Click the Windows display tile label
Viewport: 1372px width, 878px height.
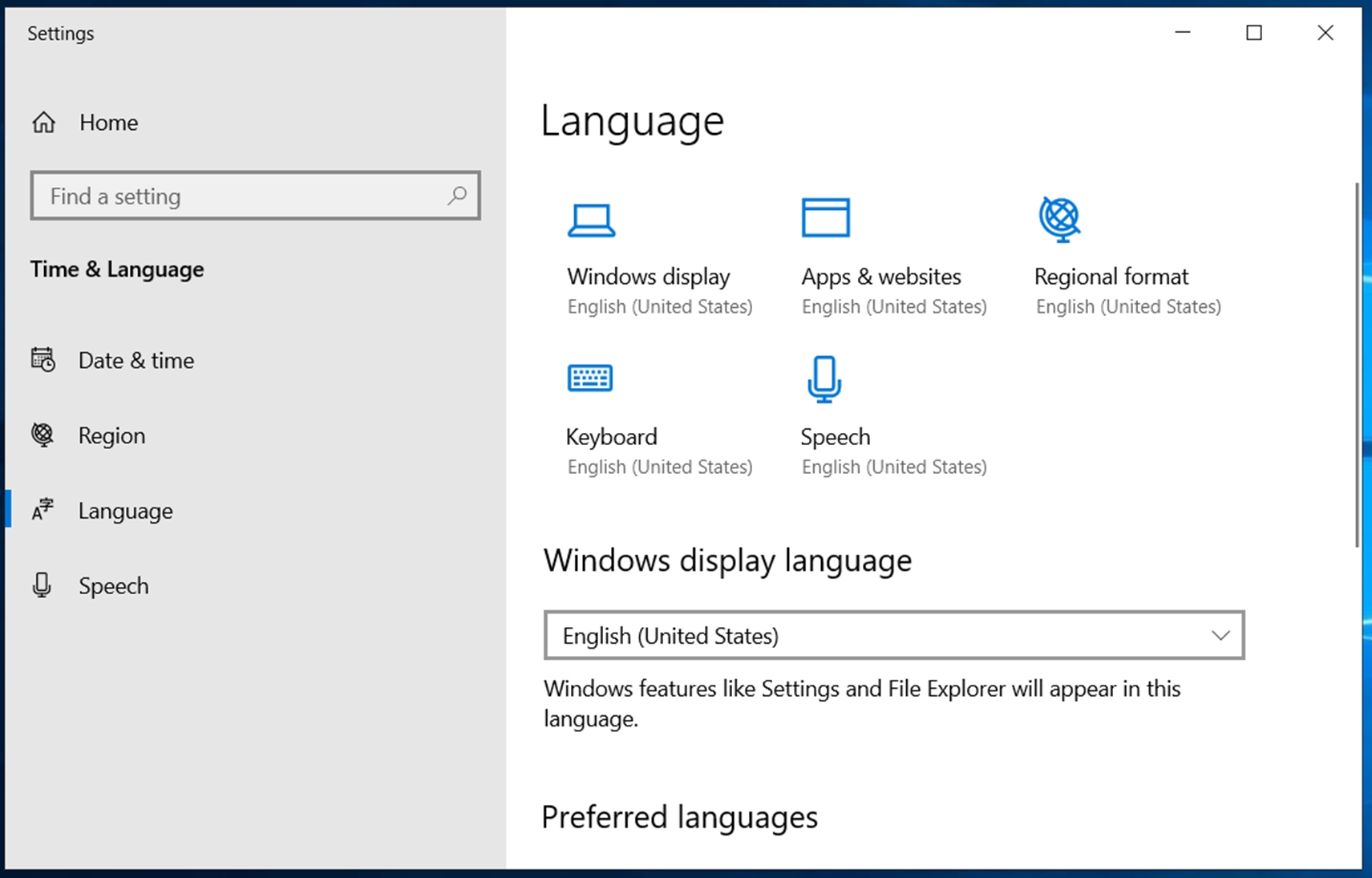649,277
